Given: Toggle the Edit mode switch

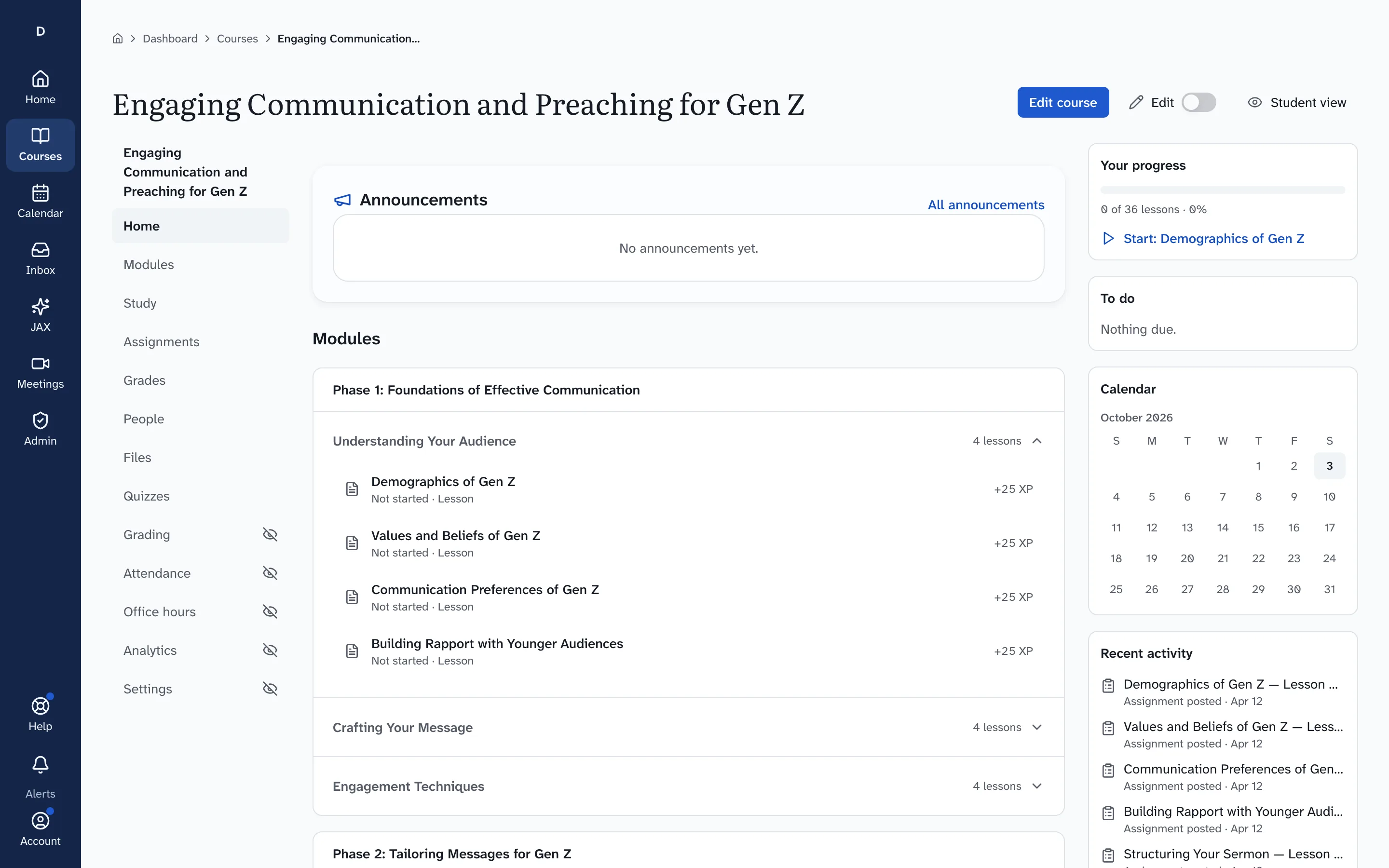Looking at the screenshot, I should click(1198, 102).
